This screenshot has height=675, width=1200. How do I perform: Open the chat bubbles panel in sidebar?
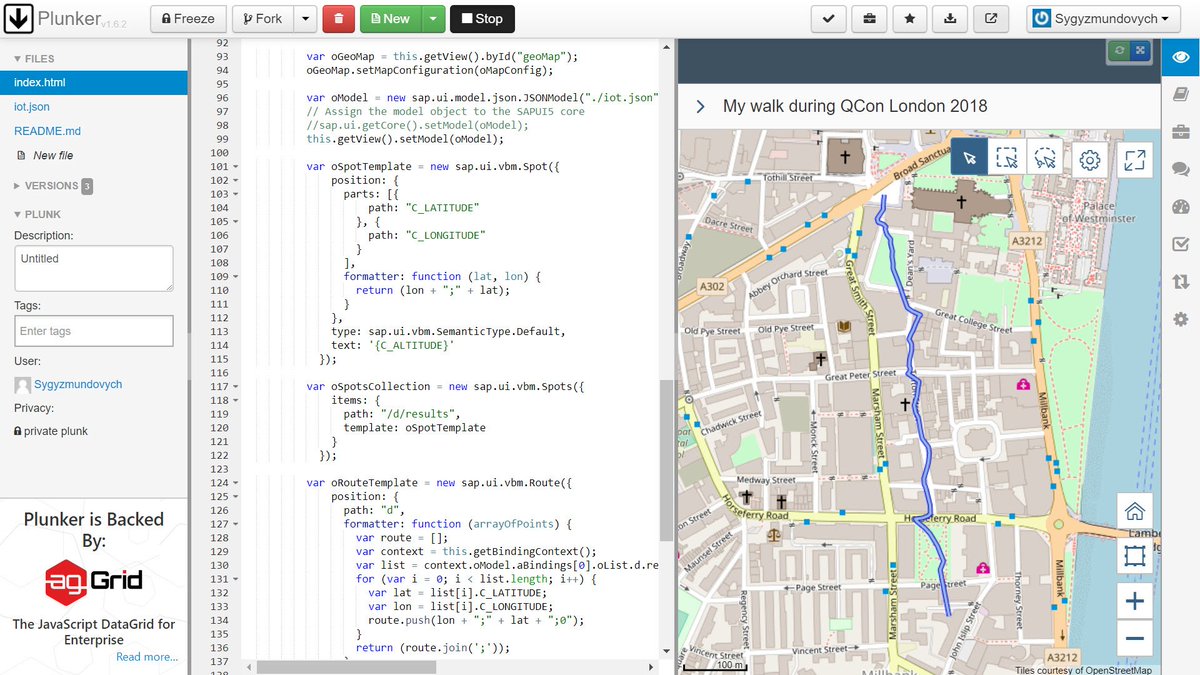[x=1180, y=170]
